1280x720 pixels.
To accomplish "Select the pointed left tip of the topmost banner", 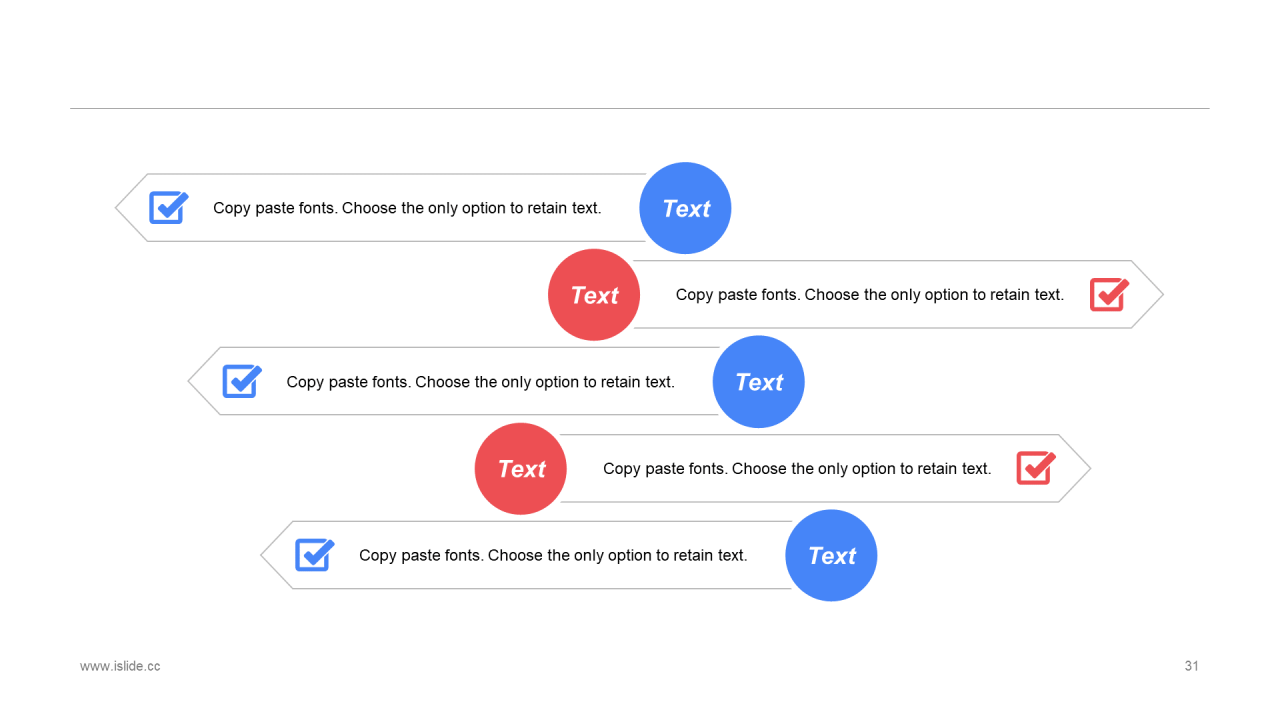I will (130, 208).
